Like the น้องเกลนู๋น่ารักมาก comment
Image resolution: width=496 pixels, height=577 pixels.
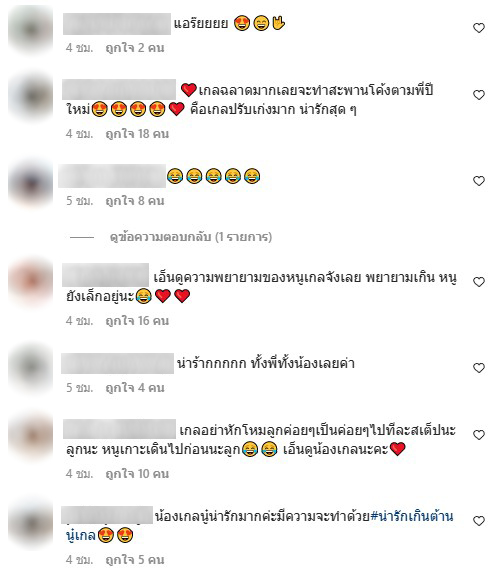click(x=478, y=521)
